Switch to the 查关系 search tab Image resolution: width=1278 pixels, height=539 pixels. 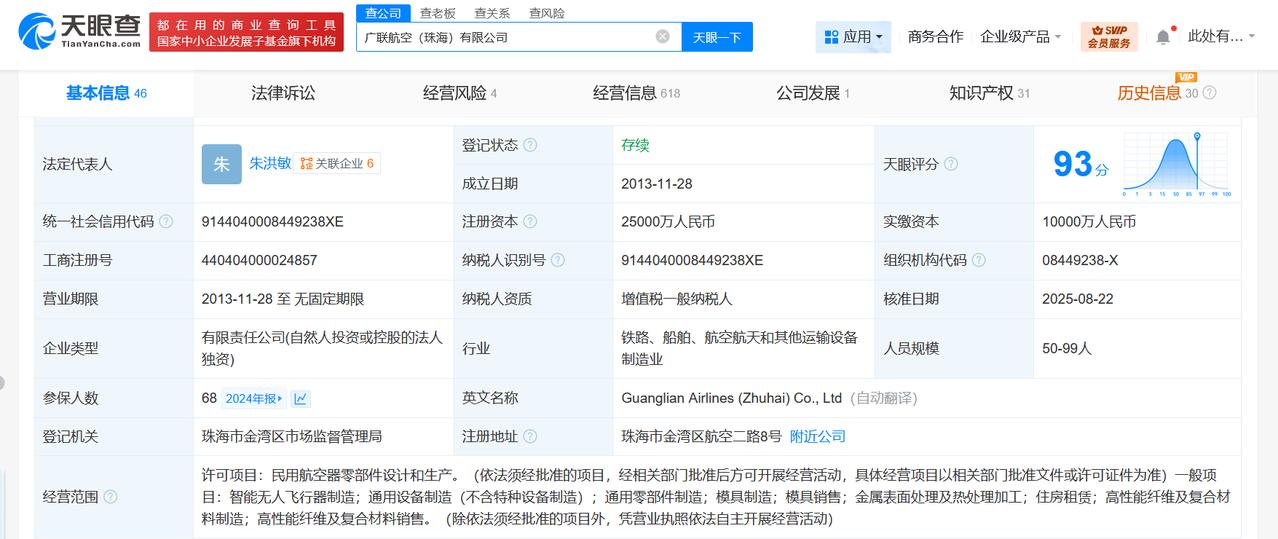(x=492, y=13)
